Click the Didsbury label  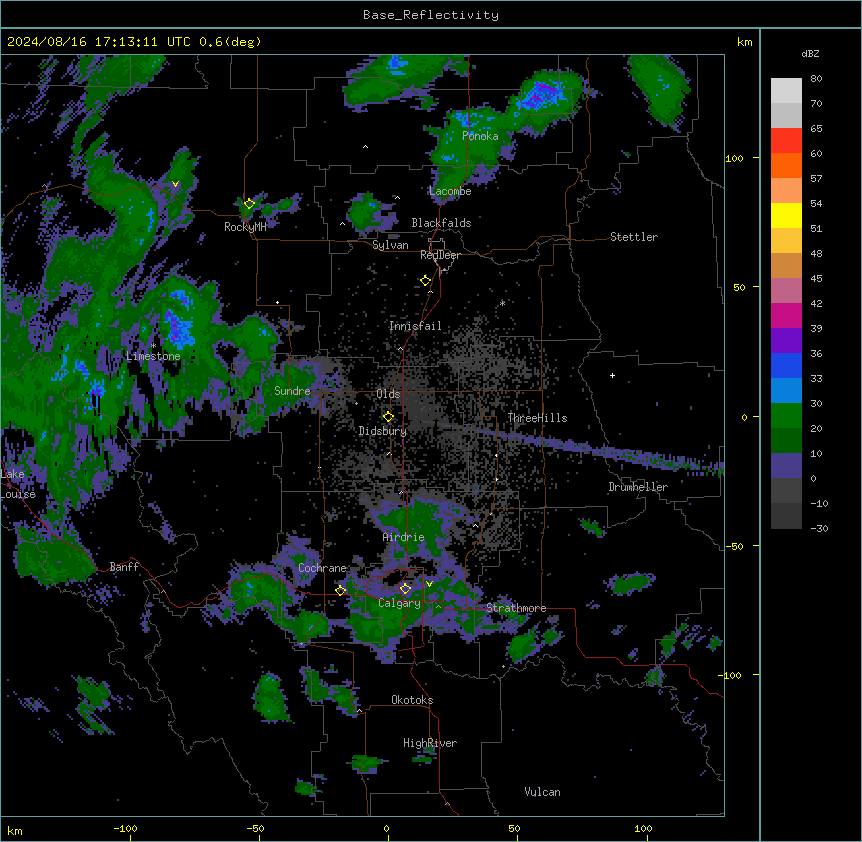click(383, 431)
